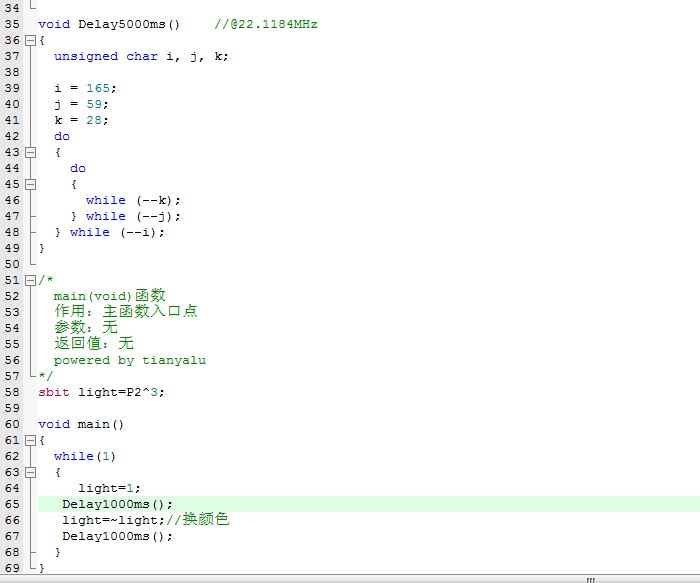Click the comment '//@22.1184MHz'
The height and width of the screenshot is (583, 700).
(266, 24)
